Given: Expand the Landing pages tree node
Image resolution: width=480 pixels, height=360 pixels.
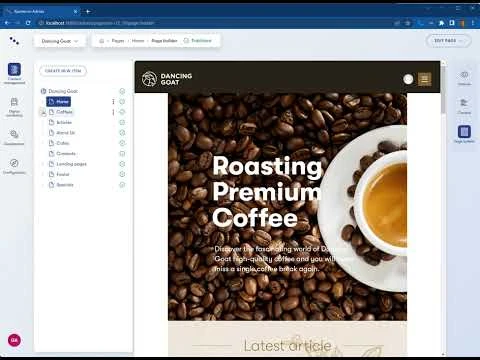Looking at the screenshot, I should (x=43, y=164).
